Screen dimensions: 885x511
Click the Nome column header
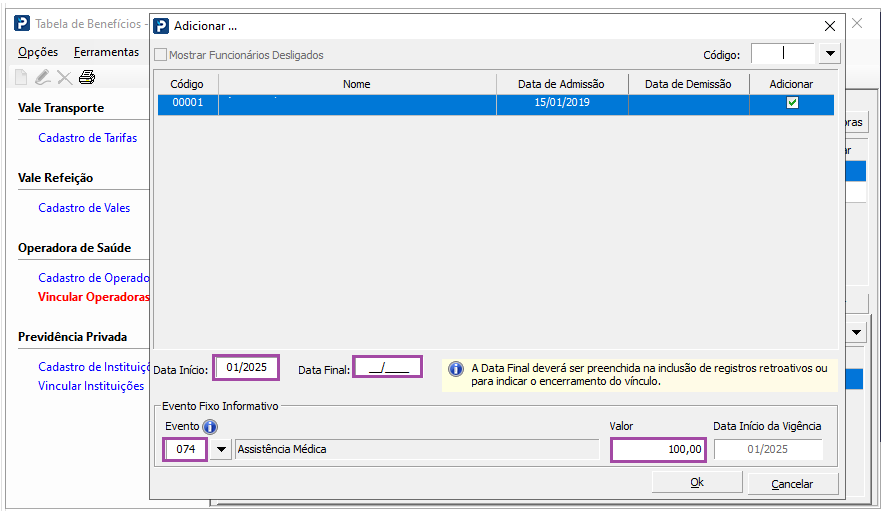pos(357,84)
